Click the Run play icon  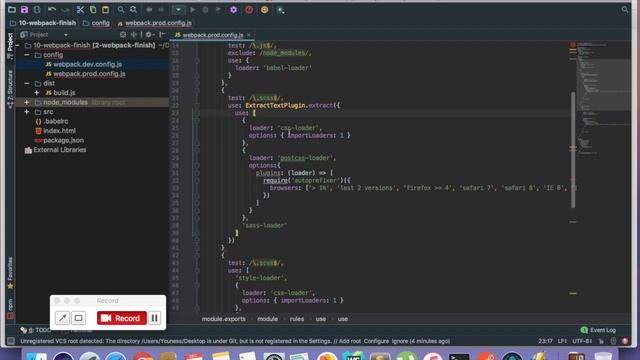click(193, 10)
